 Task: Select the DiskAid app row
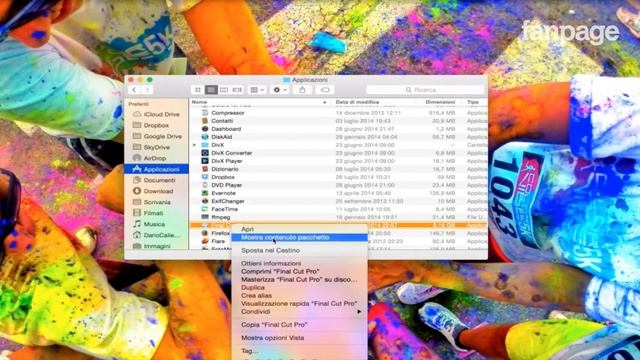pos(338,137)
